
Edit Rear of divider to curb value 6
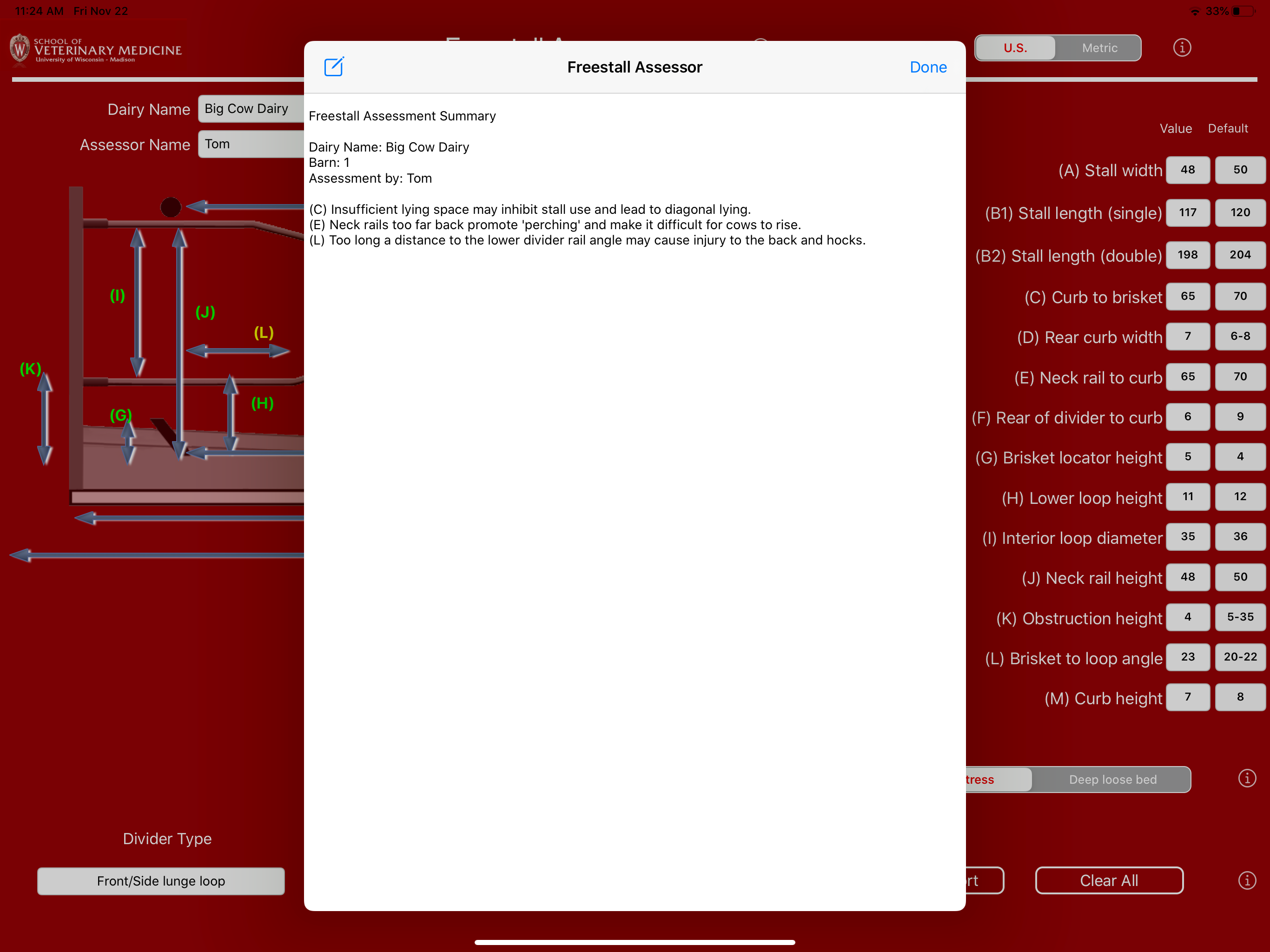pos(1187,417)
